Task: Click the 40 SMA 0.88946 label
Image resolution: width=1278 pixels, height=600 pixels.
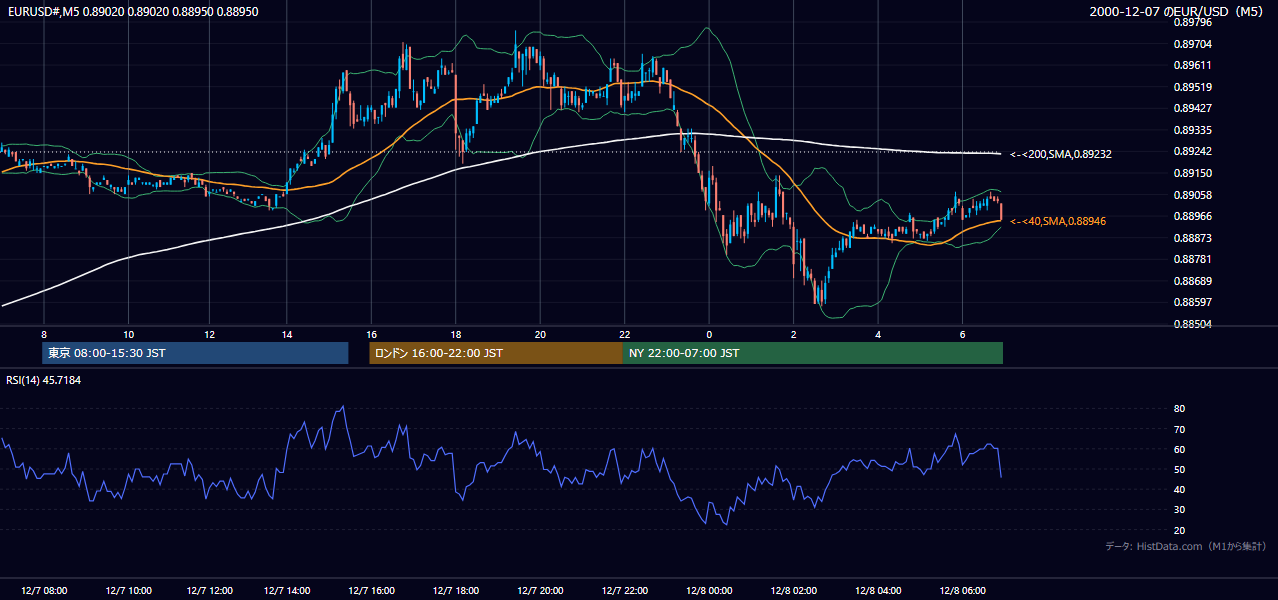Action: coord(1060,221)
